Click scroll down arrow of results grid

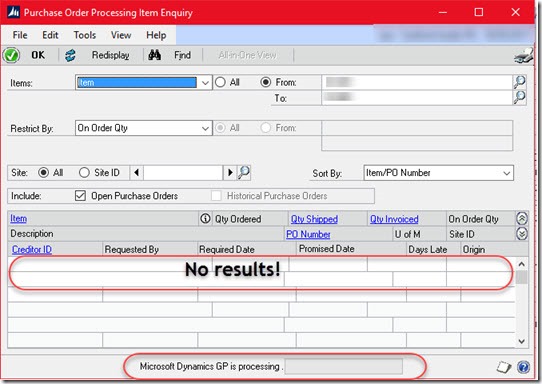click(x=521, y=341)
